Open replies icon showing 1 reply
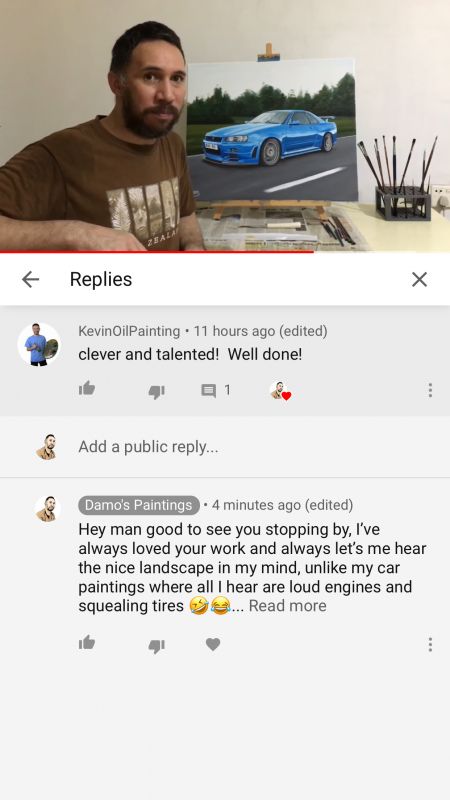 [209, 391]
